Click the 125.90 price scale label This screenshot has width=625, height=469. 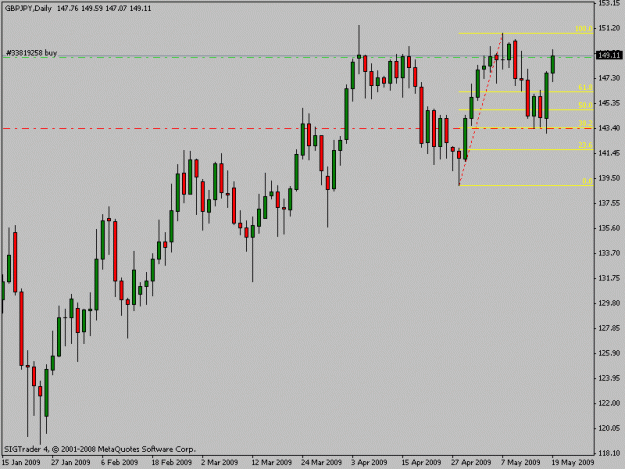coord(609,353)
